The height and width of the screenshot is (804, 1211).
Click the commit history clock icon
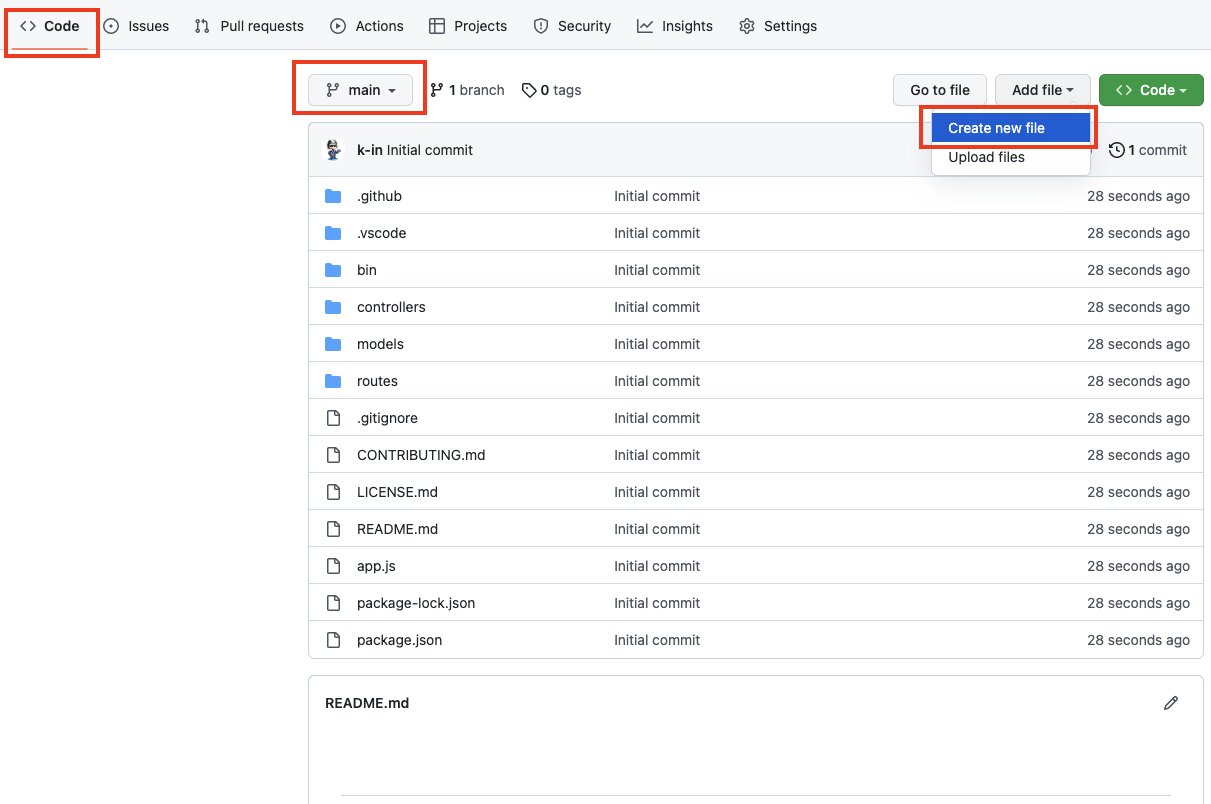(x=1117, y=150)
